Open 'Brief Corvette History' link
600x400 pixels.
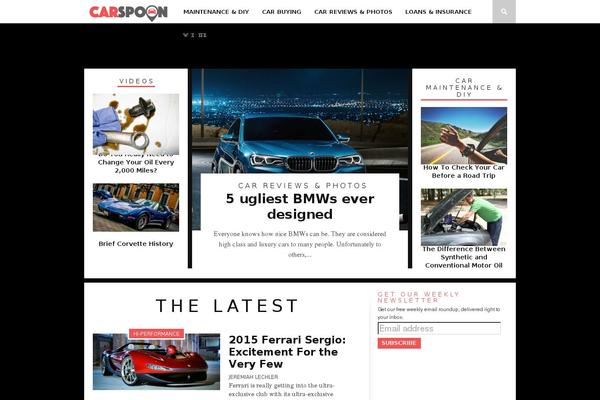click(136, 243)
